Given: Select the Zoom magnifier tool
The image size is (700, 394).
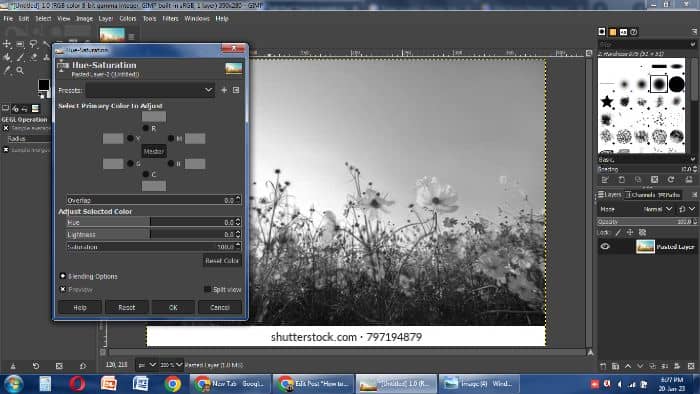Looking at the screenshot, I should pos(20,70).
